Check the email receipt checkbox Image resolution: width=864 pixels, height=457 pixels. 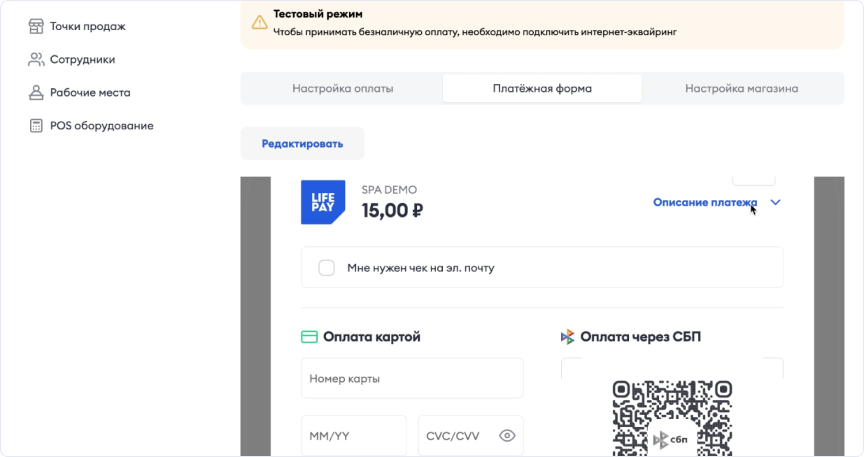click(326, 268)
